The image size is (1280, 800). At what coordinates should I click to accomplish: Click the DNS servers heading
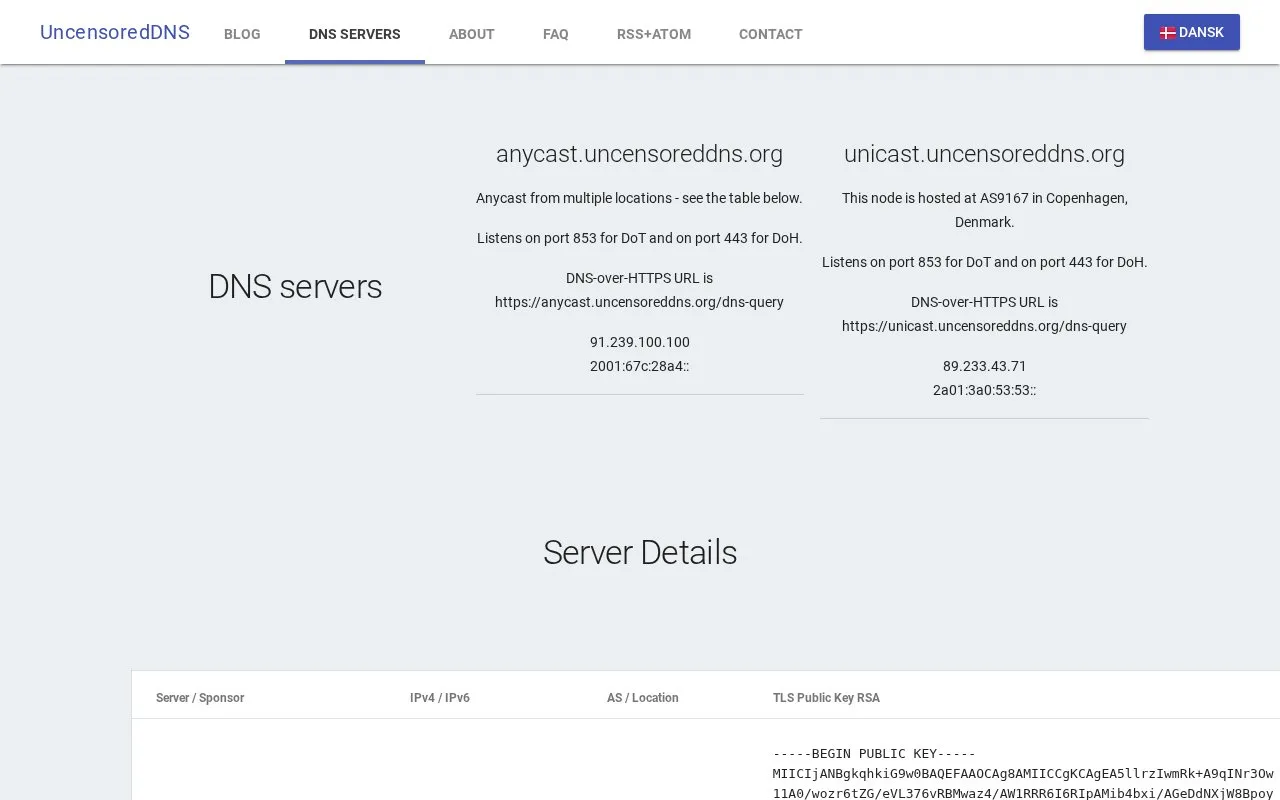[295, 287]
